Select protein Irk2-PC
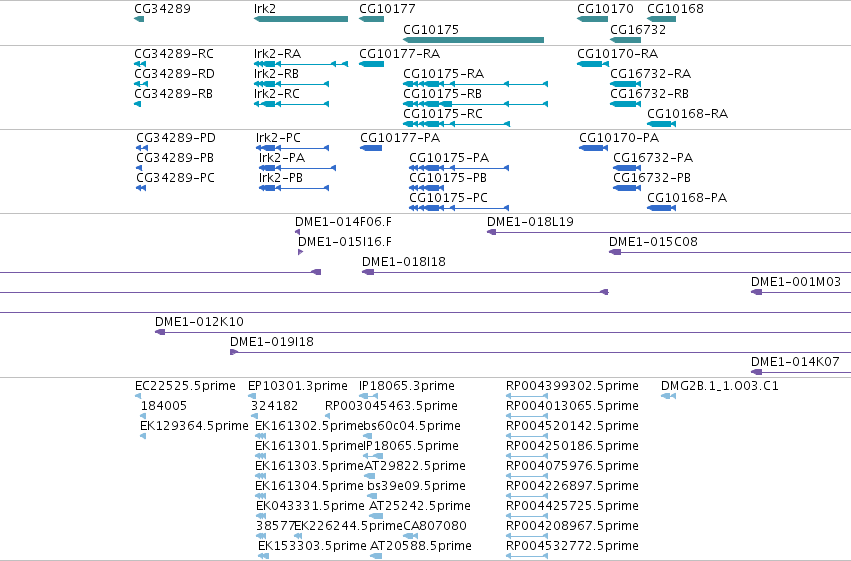 [278, 138]
